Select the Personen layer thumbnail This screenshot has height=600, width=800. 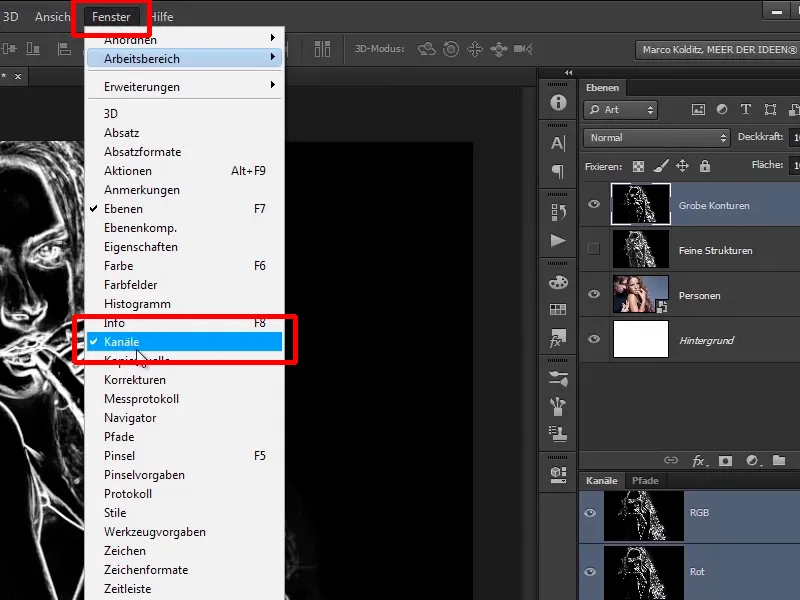click(640, 294)
